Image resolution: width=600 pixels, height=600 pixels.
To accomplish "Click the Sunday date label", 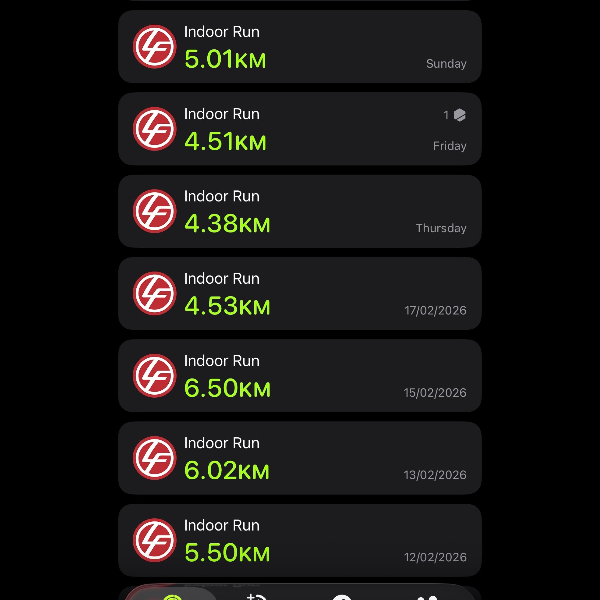I will tap(446, 64).
